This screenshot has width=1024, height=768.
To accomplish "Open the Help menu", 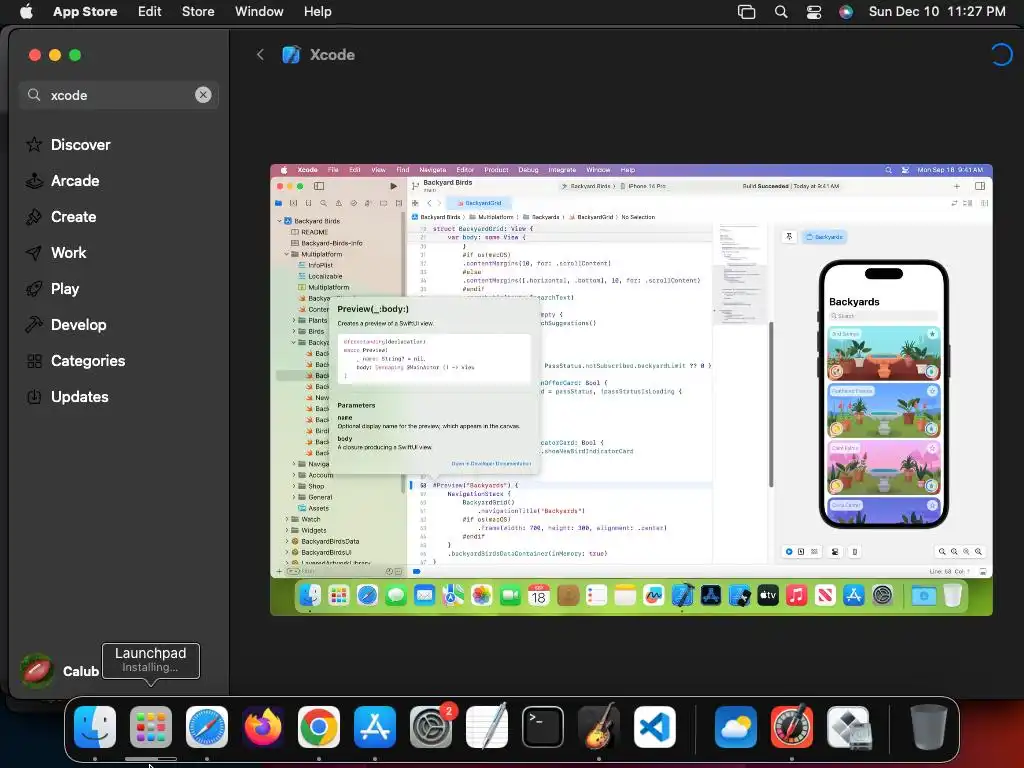I will tap(317, 11).
